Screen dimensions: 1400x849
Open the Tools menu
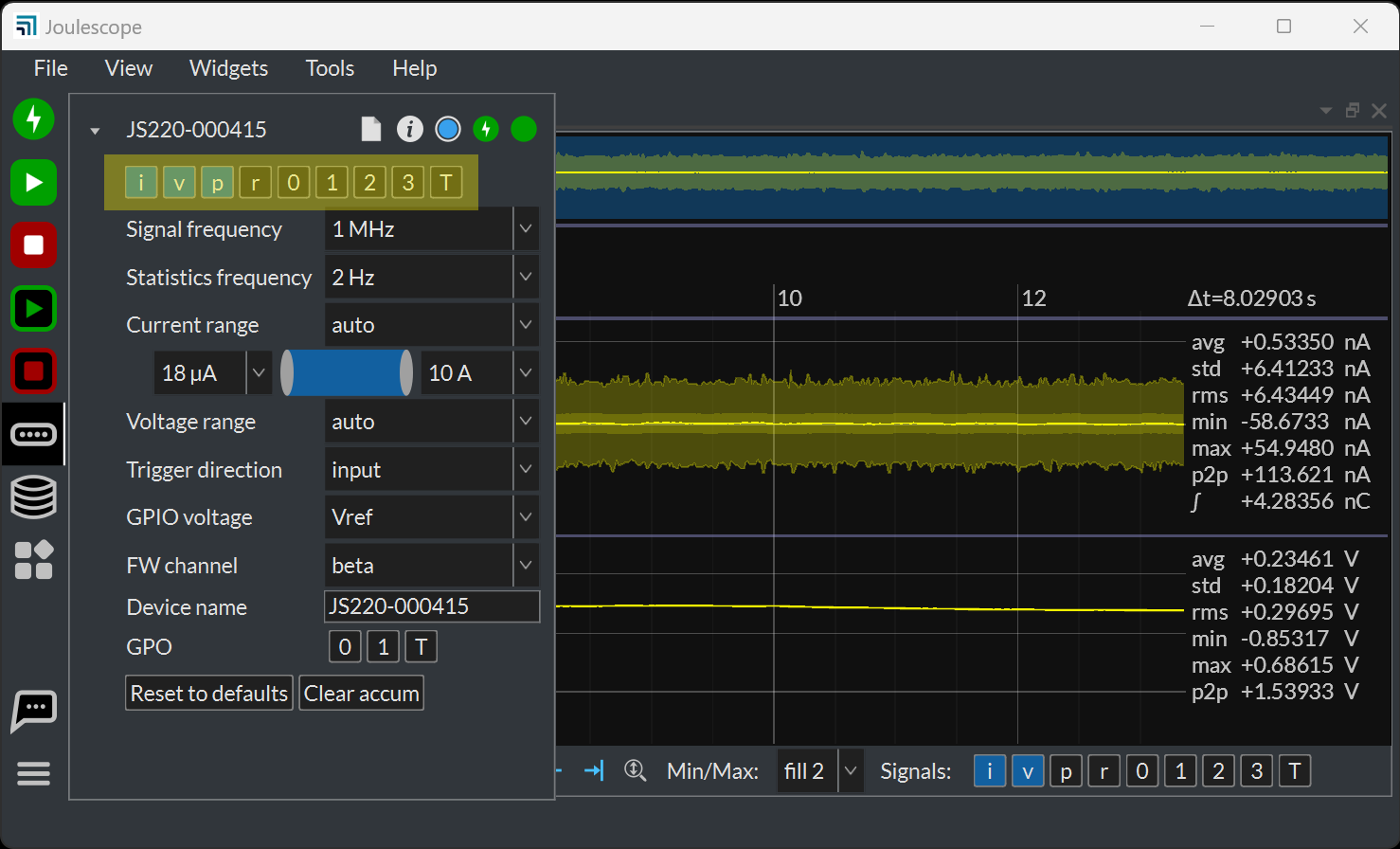coord(330,68)
